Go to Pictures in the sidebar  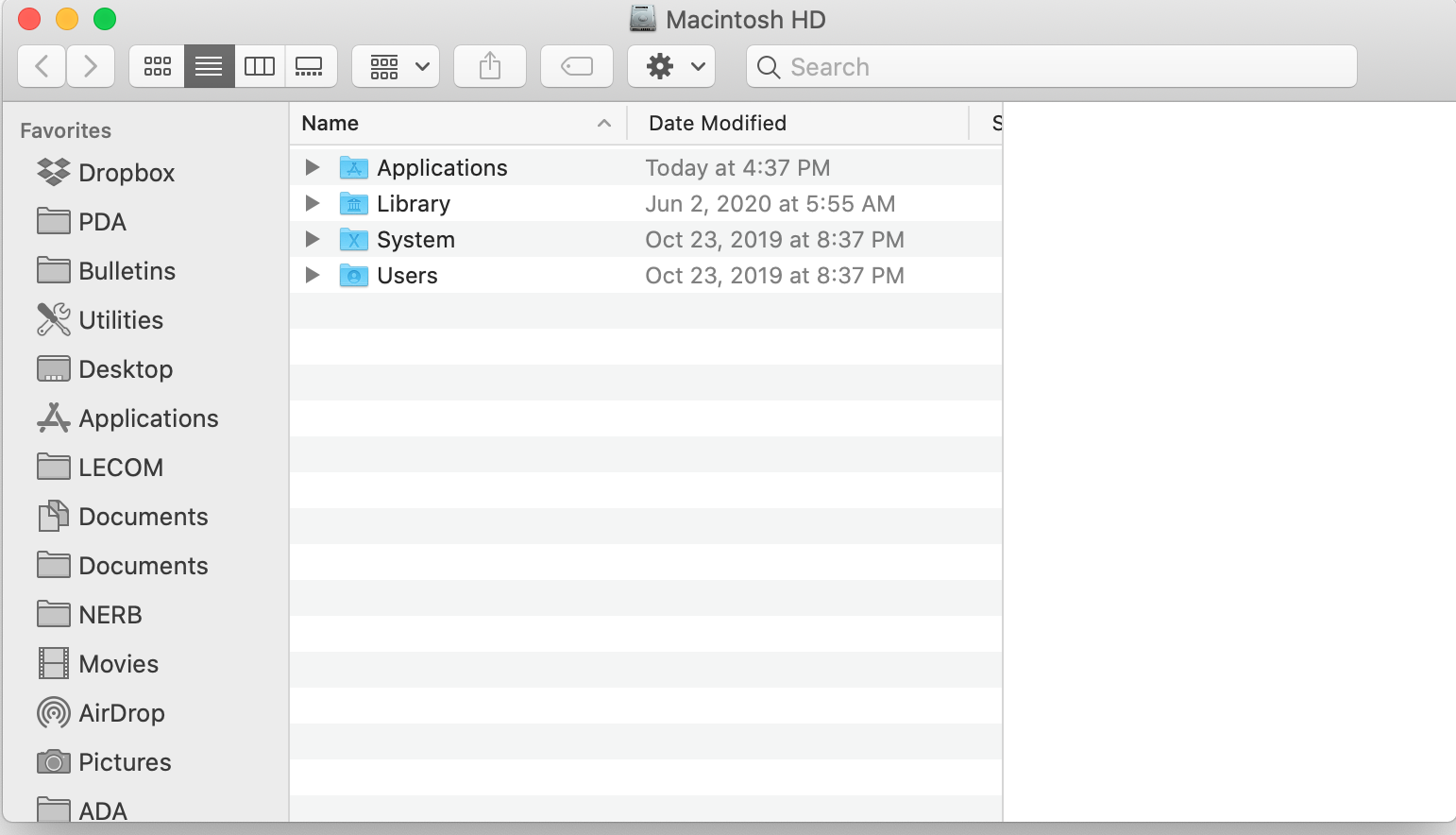click(x=104, y=762)
